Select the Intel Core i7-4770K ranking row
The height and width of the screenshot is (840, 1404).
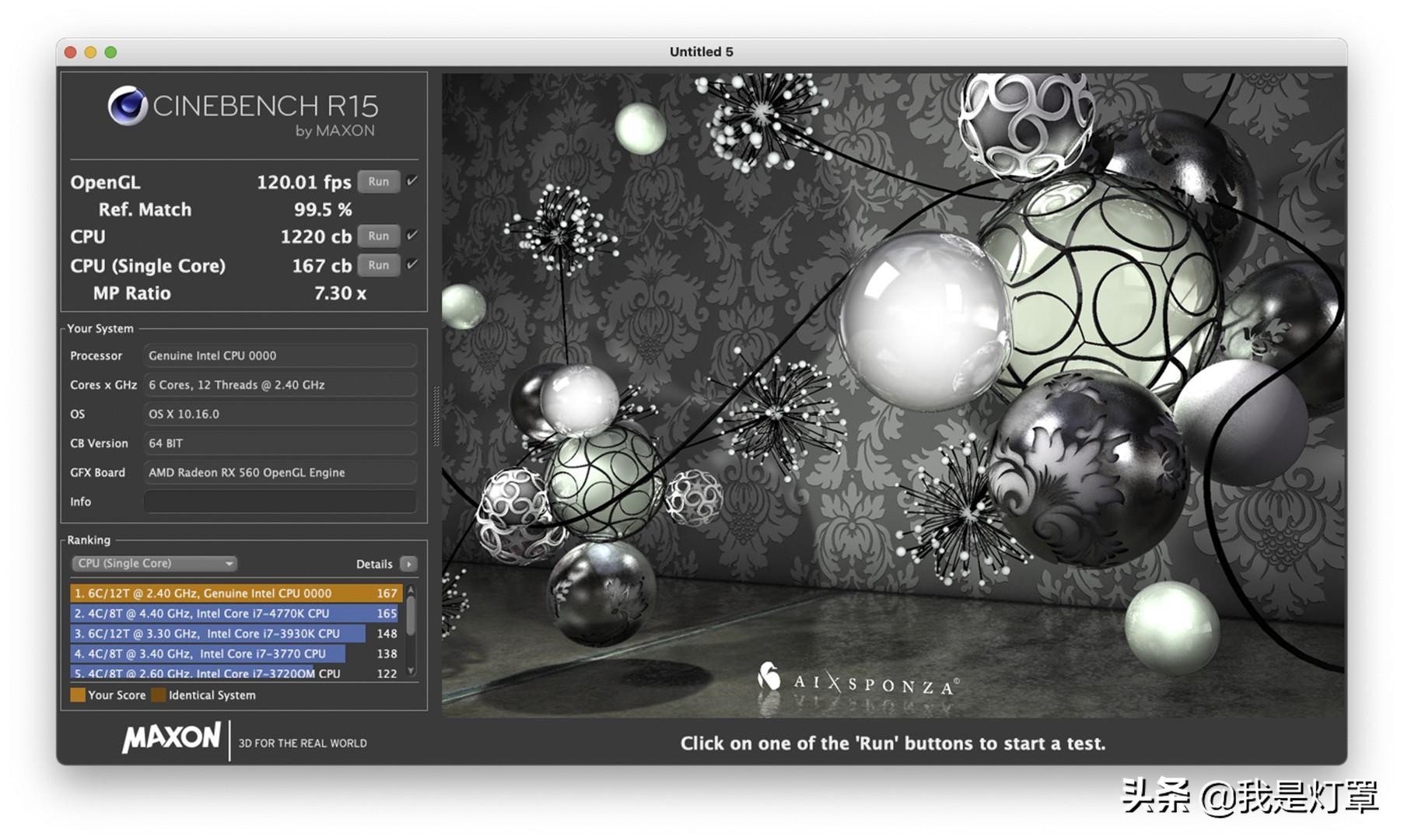236,613
